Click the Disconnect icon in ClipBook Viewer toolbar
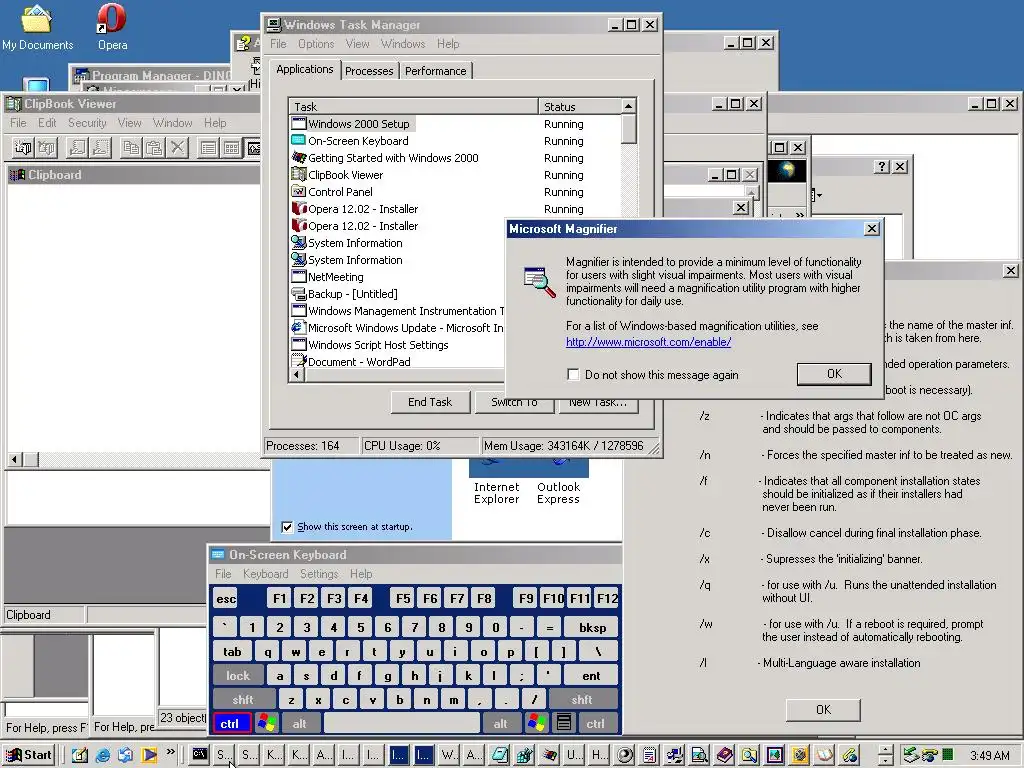This screenshot has width=1024, height=768. [46, 148]
